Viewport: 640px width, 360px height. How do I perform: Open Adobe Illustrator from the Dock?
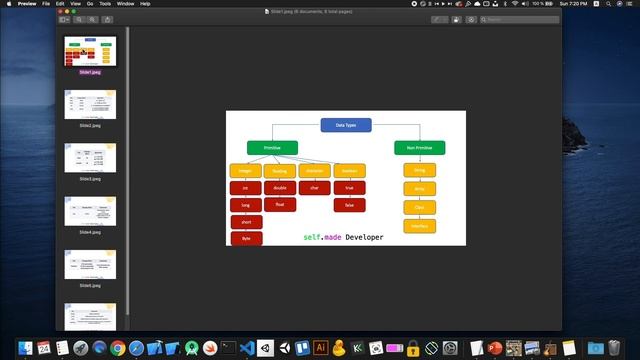click(x=321, y=348)
